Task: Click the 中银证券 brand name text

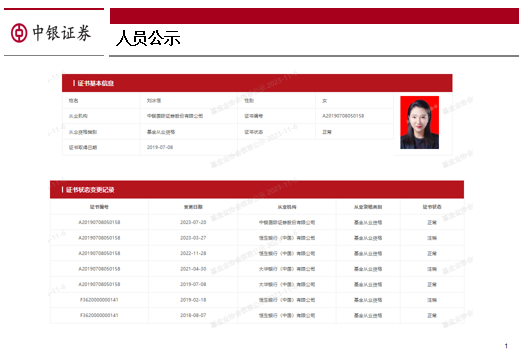Action: click(x=62, y=33)
